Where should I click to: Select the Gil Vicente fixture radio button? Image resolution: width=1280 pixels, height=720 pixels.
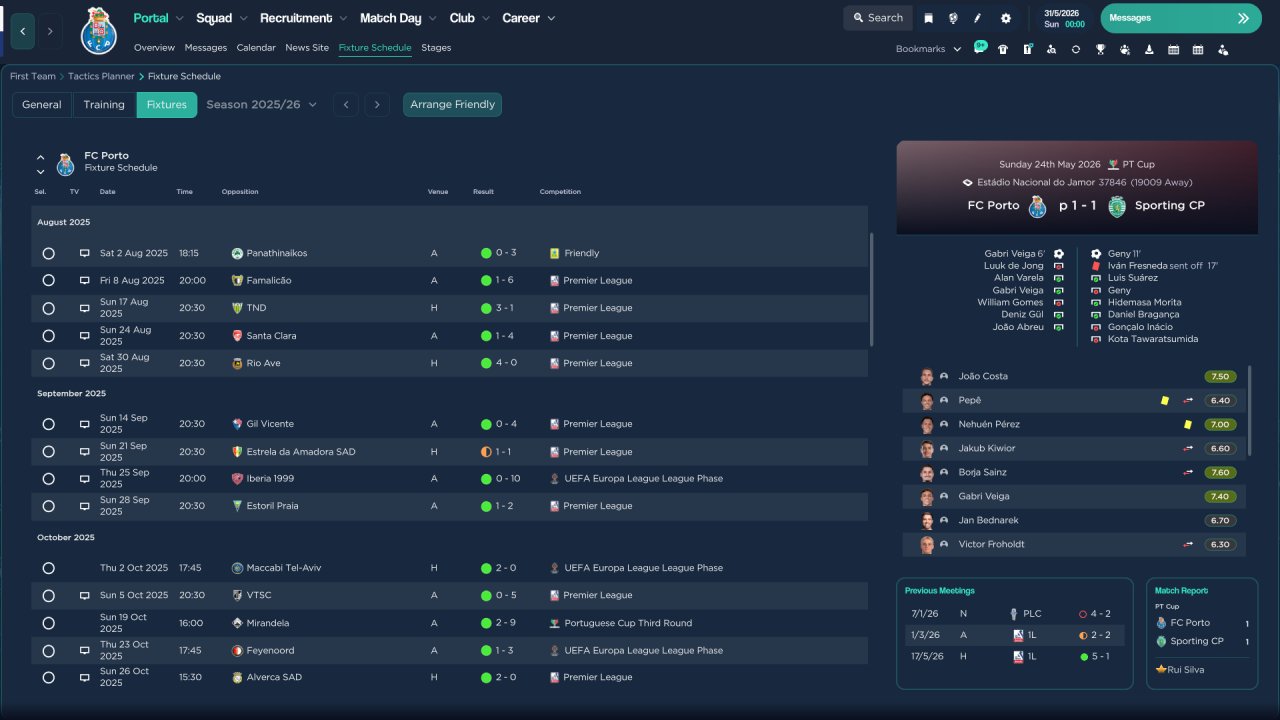pyautogui.click(x=48, y=424)
